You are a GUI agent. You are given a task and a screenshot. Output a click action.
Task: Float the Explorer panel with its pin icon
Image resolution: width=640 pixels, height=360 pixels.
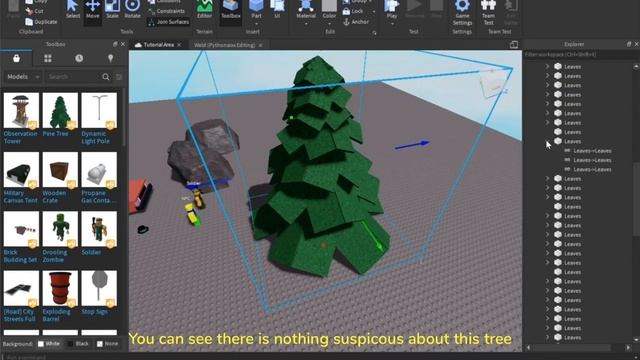[x=629, y=44]
